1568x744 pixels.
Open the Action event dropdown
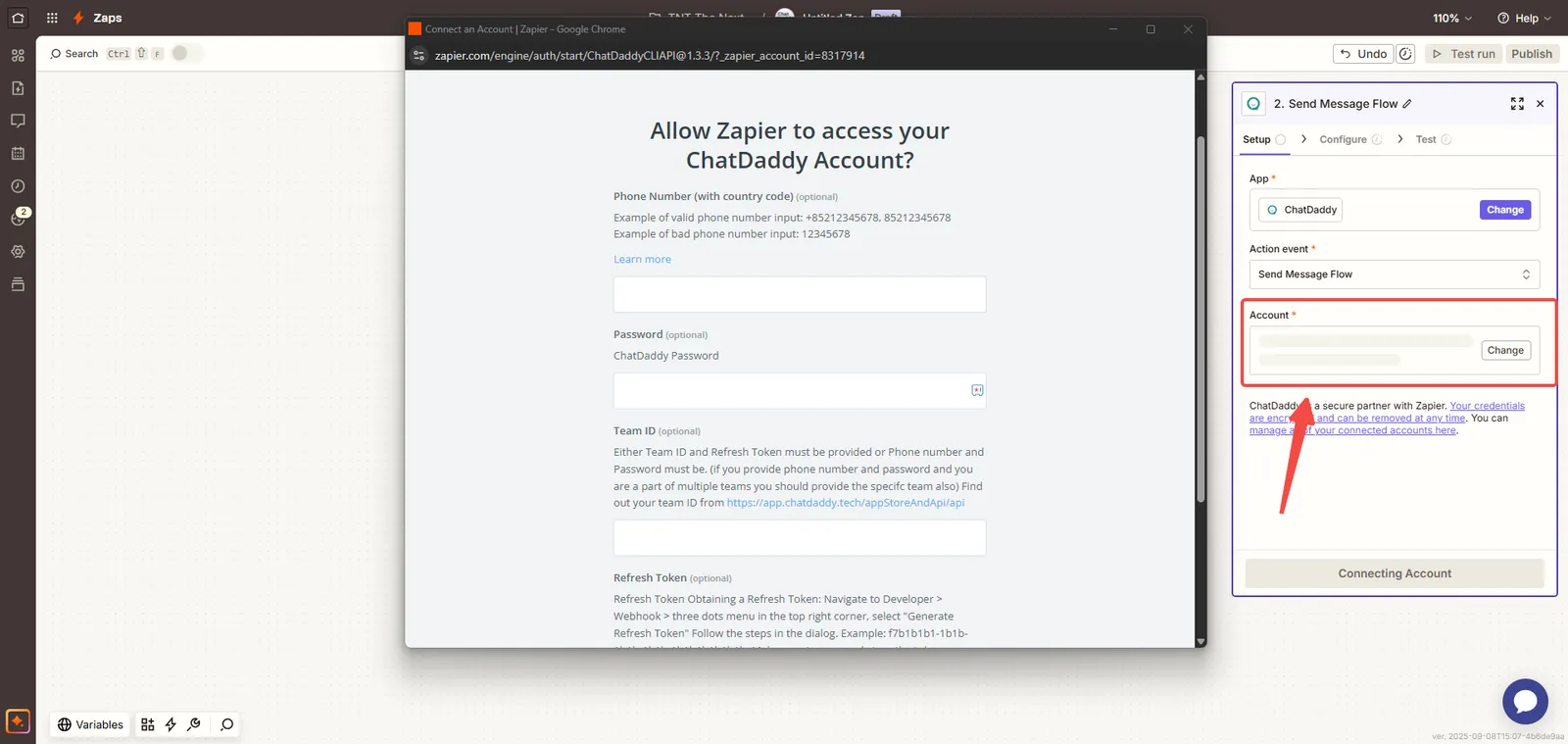click(x=1394, y=274)
